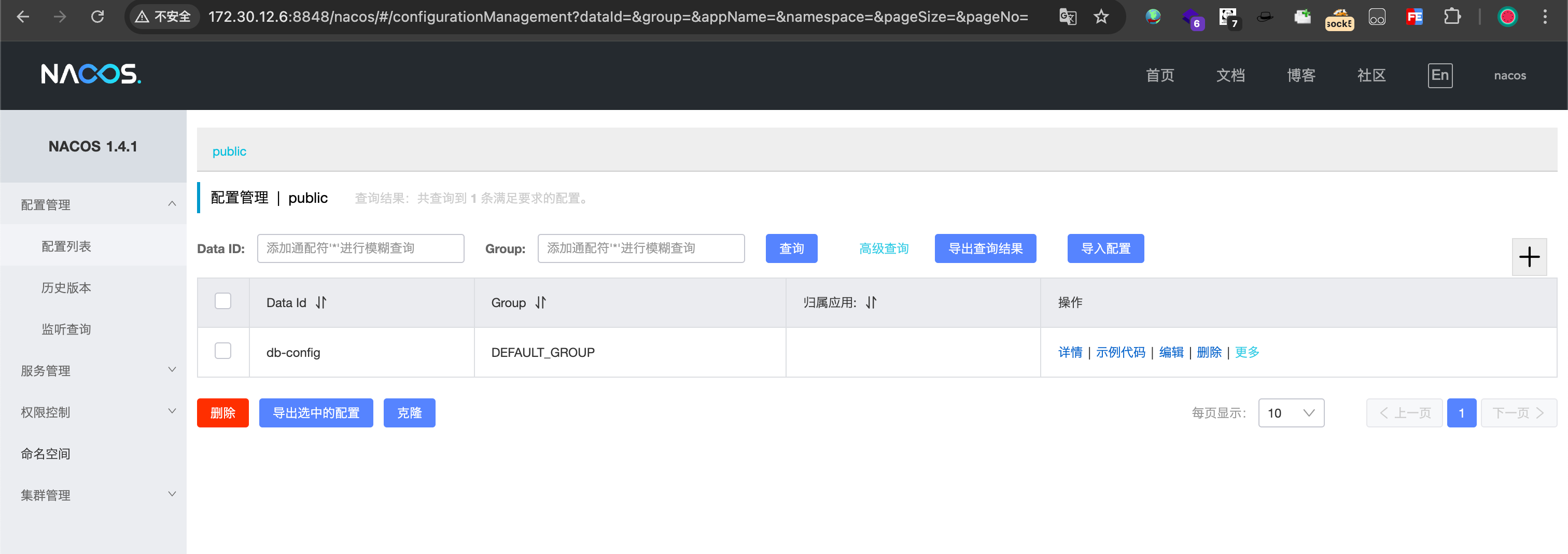Sort the table by Group column
1568x554 pixels.
tap(540, 302)
